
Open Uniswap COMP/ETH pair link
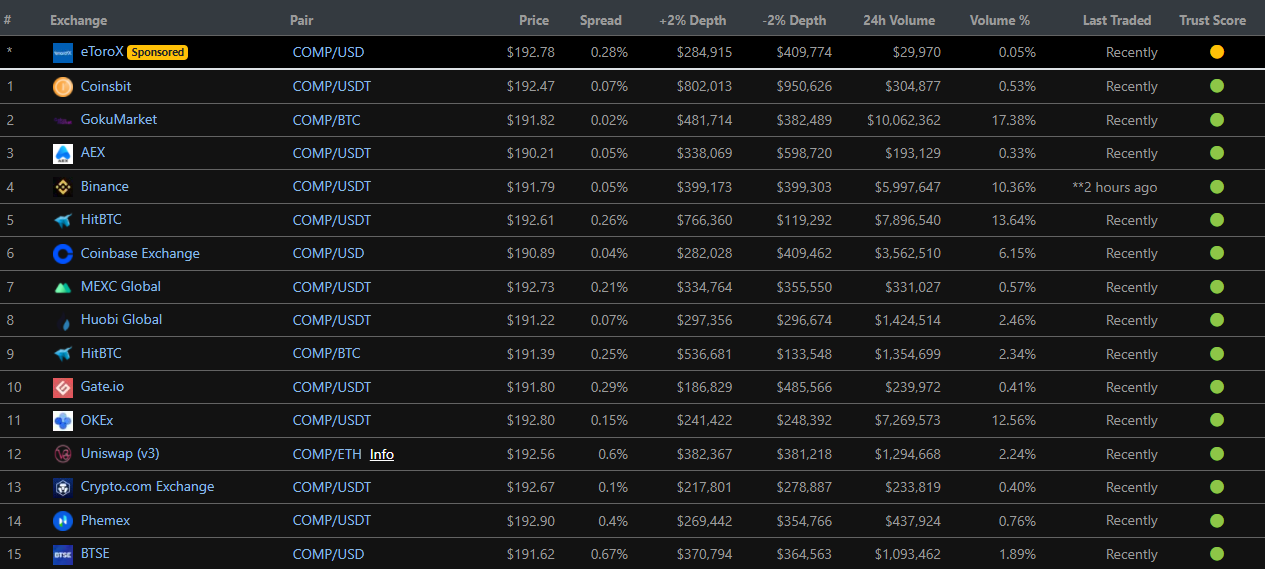pos(327,454)
